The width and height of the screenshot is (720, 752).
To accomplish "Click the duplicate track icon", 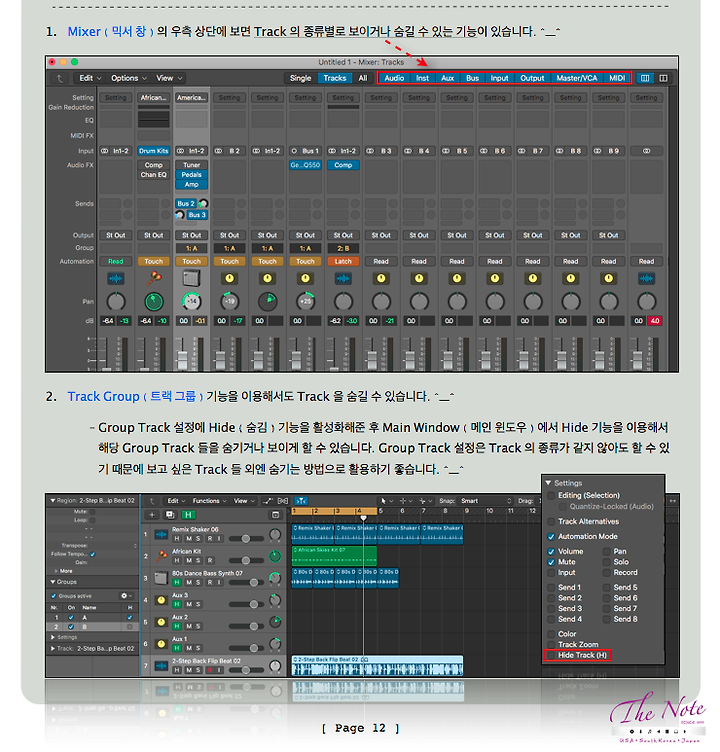I will (x=170, y=515).
